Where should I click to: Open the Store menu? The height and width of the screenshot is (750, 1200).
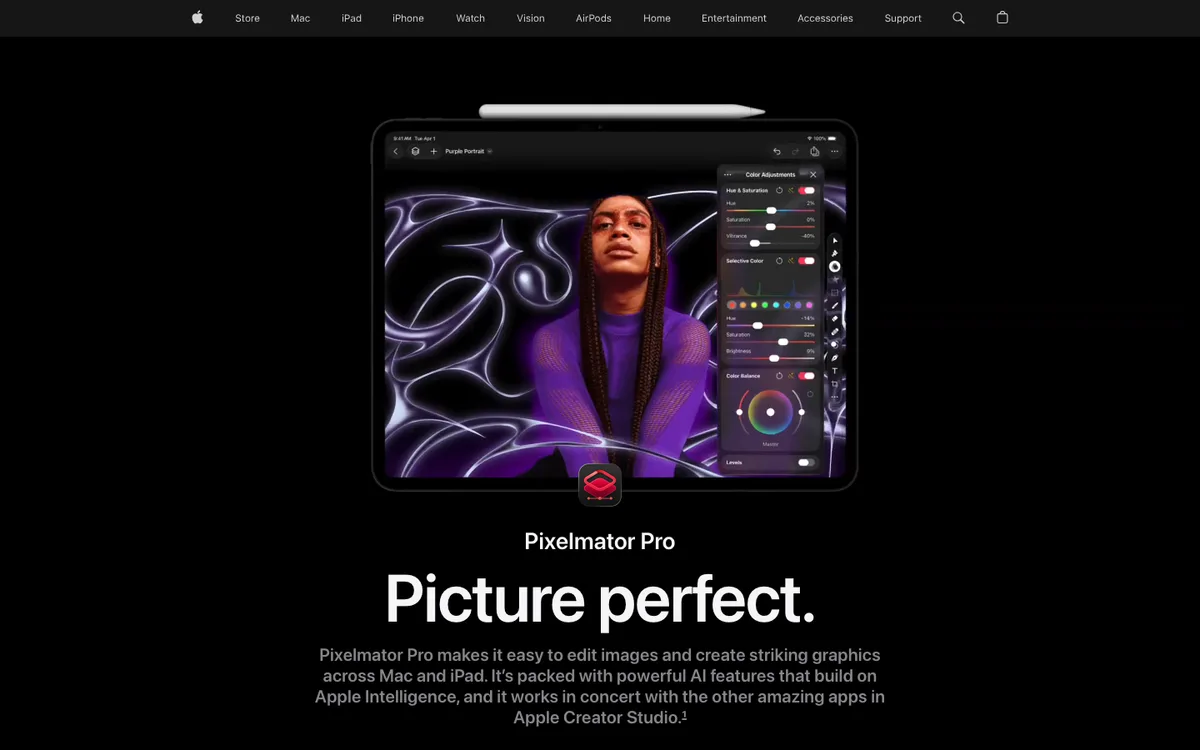247,18
